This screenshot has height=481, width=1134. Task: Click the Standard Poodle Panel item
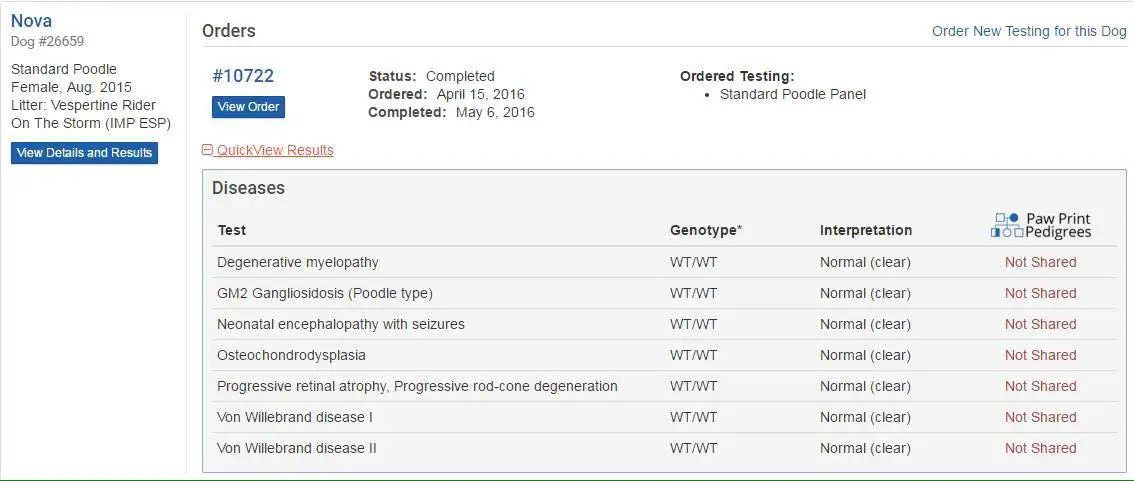tap(793, 95)
